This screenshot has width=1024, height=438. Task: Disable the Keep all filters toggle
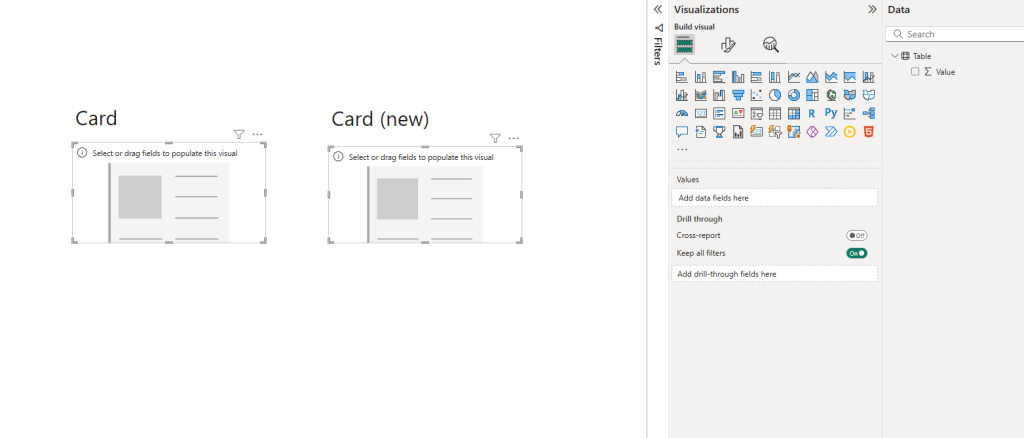tap(857, 253)
